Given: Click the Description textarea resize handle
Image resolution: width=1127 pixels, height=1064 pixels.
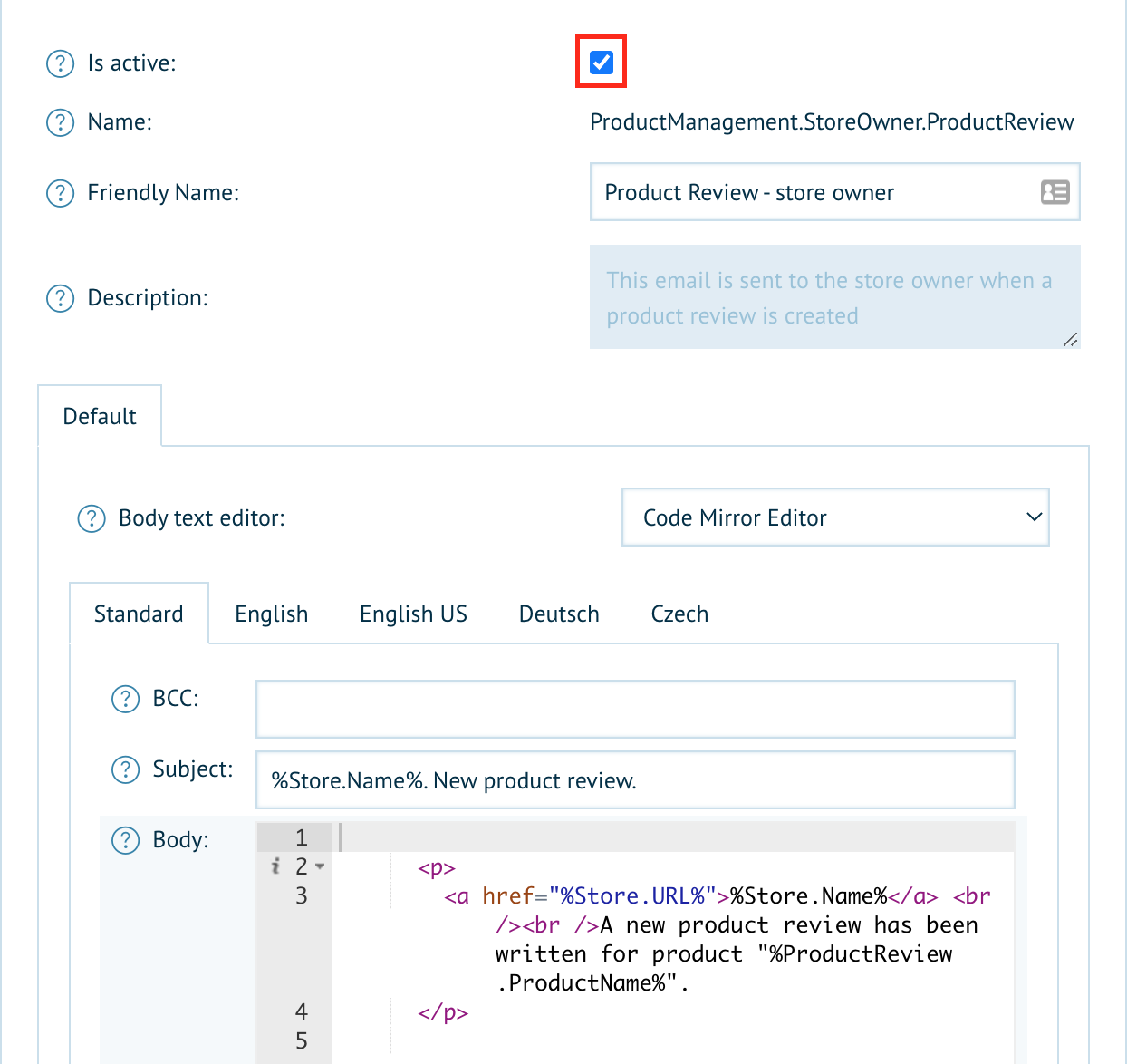Looking at the screenshot, I should (1071, 340).
